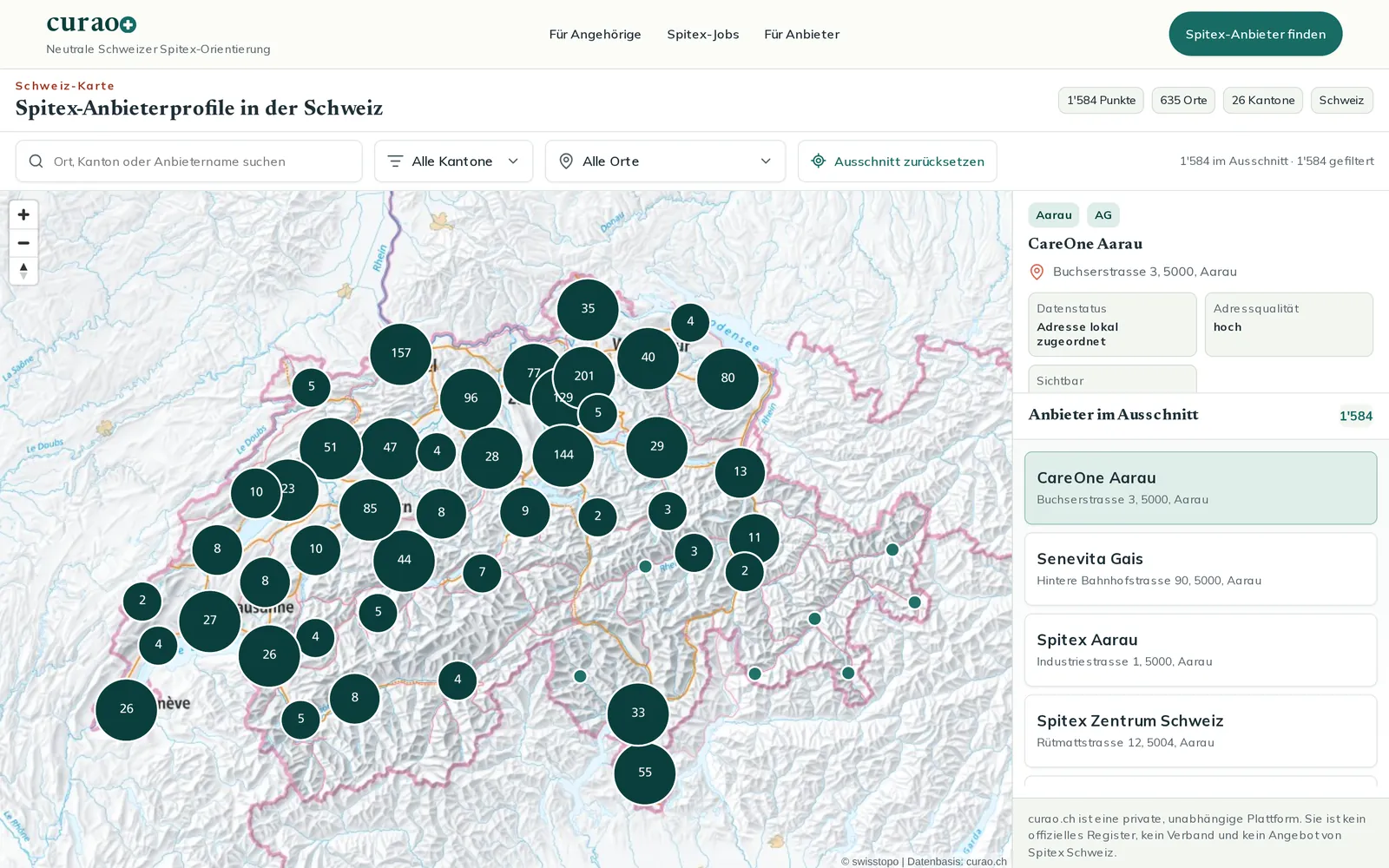
Task: Open the 201 provider cluster on the map
Action: 584,376
